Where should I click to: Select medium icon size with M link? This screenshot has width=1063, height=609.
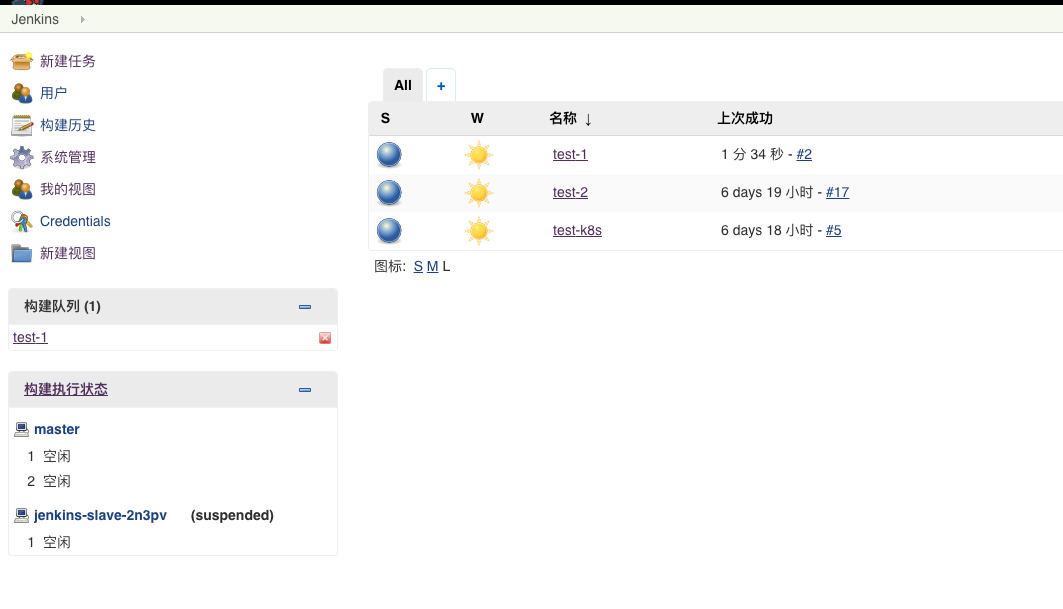pyautogui.click(x=432, y=266)
